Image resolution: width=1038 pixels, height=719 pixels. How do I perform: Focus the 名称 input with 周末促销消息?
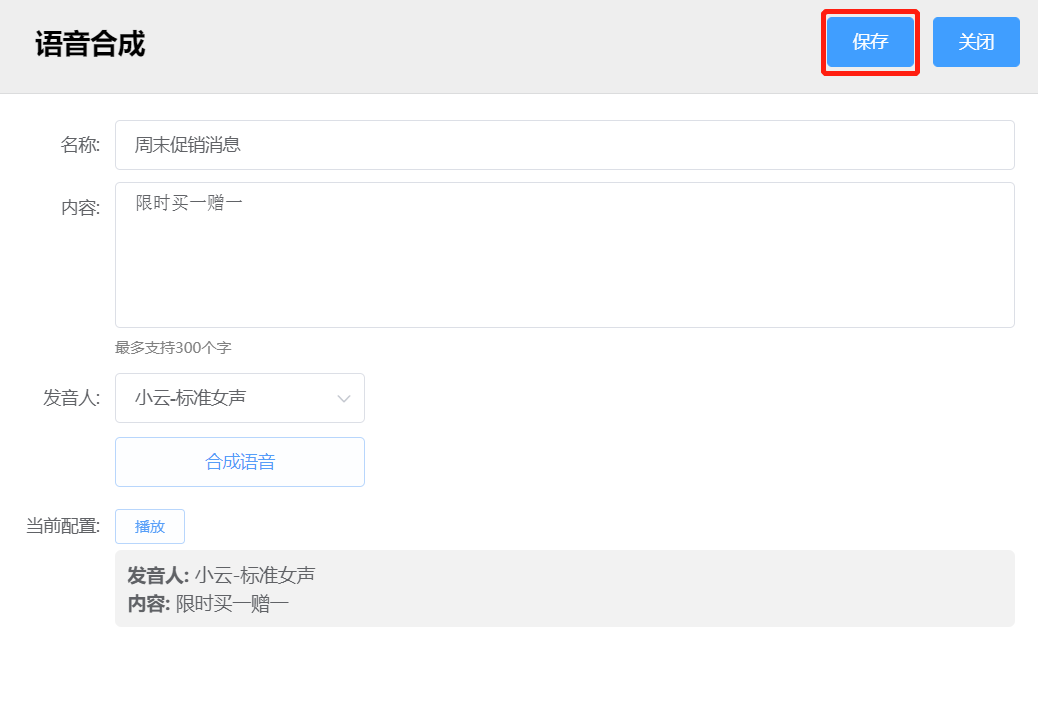click(x=565, y=145)
